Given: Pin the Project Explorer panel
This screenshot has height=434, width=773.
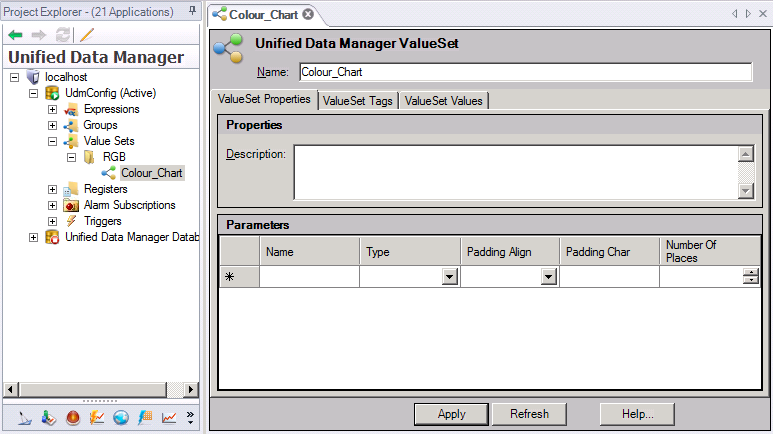Looking at the screenshot, I should coord(193,10).
